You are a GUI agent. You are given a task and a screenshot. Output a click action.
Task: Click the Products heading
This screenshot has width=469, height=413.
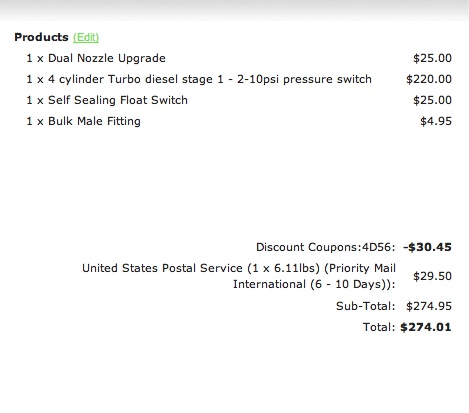point(41,37)
